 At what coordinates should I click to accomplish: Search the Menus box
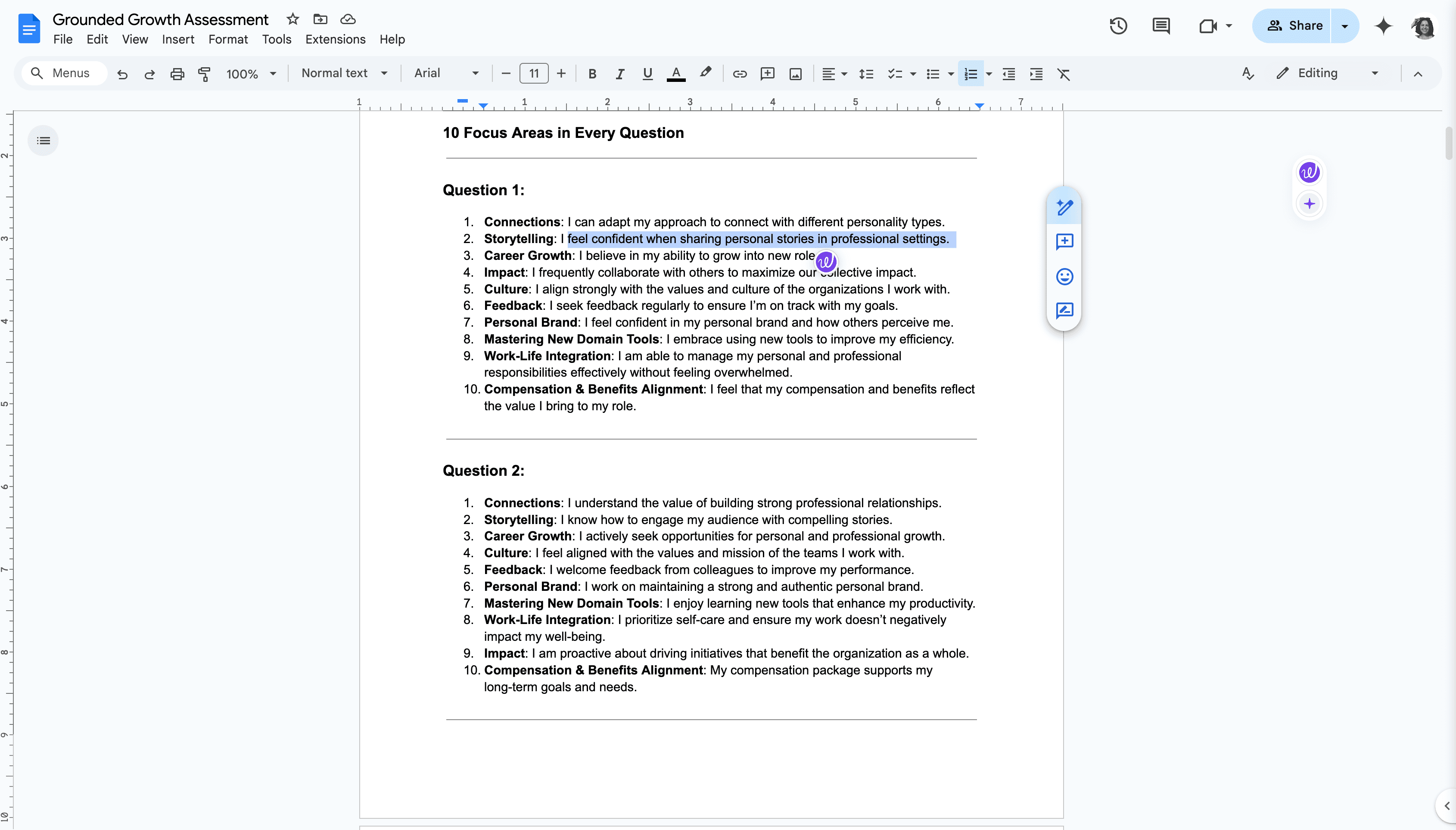coord(65,74)
